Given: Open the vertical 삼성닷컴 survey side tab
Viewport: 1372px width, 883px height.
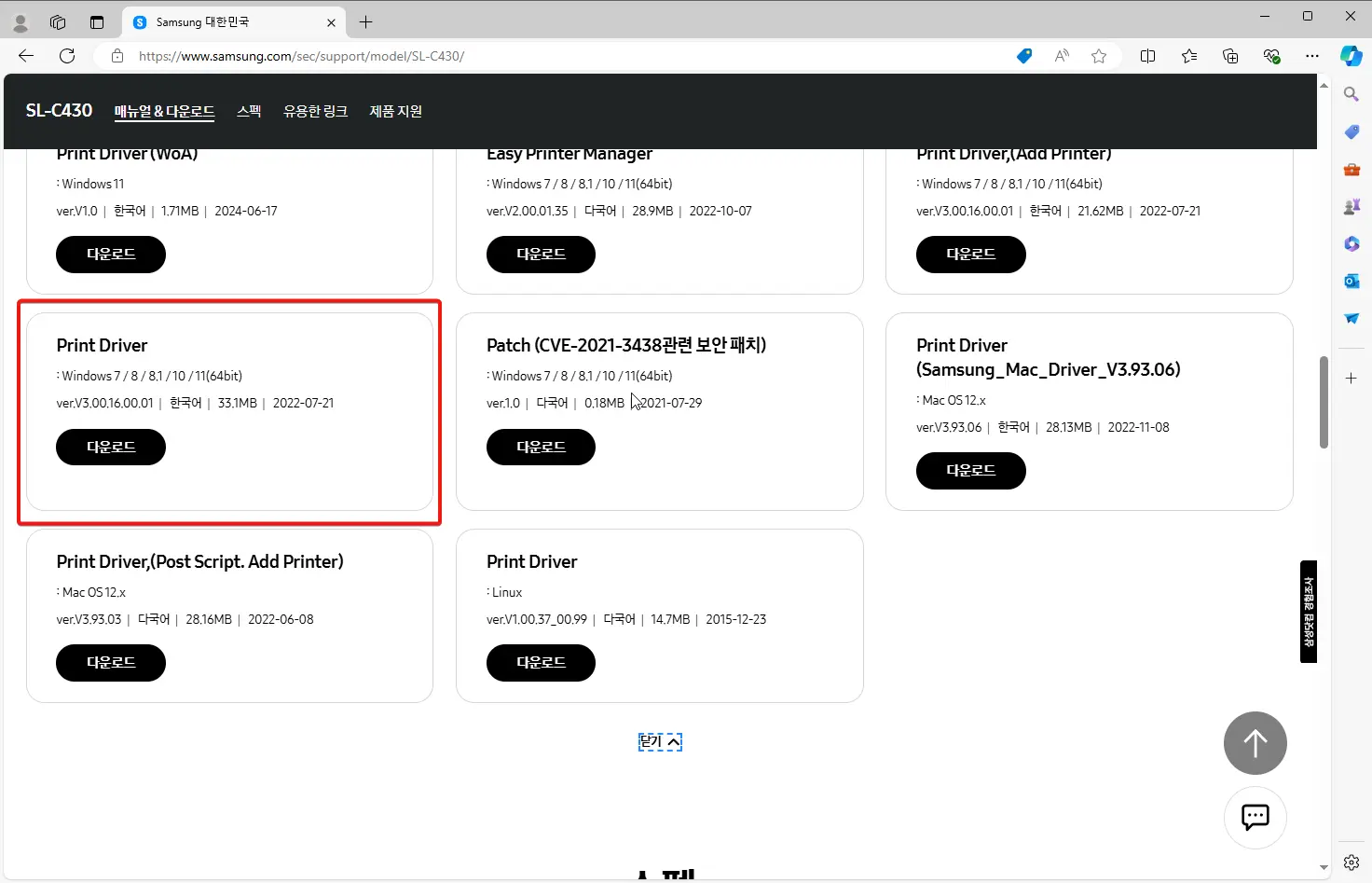Looking at the screenshot, I should (x=1309, y=612).
